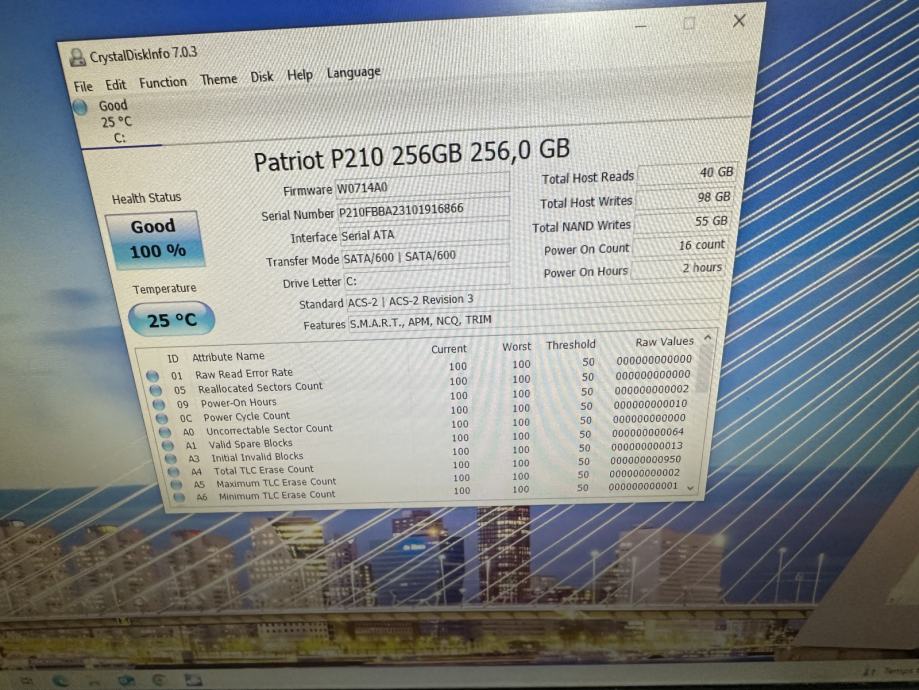
Task: Select the 'Uncorrectable Sector Count' attribute text
Action: pos(269,429)
